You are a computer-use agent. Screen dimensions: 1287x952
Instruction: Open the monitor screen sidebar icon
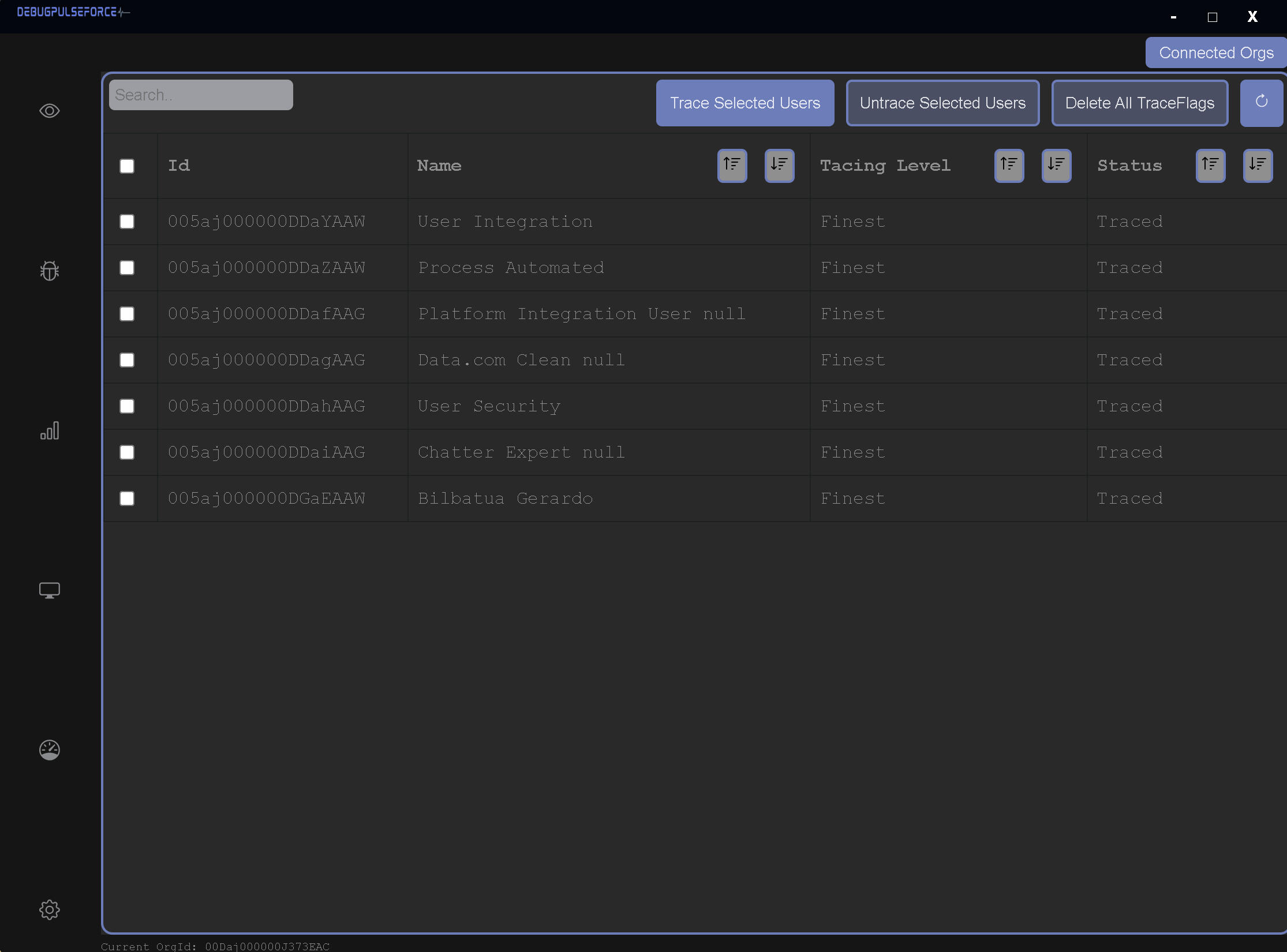[50, 590]
